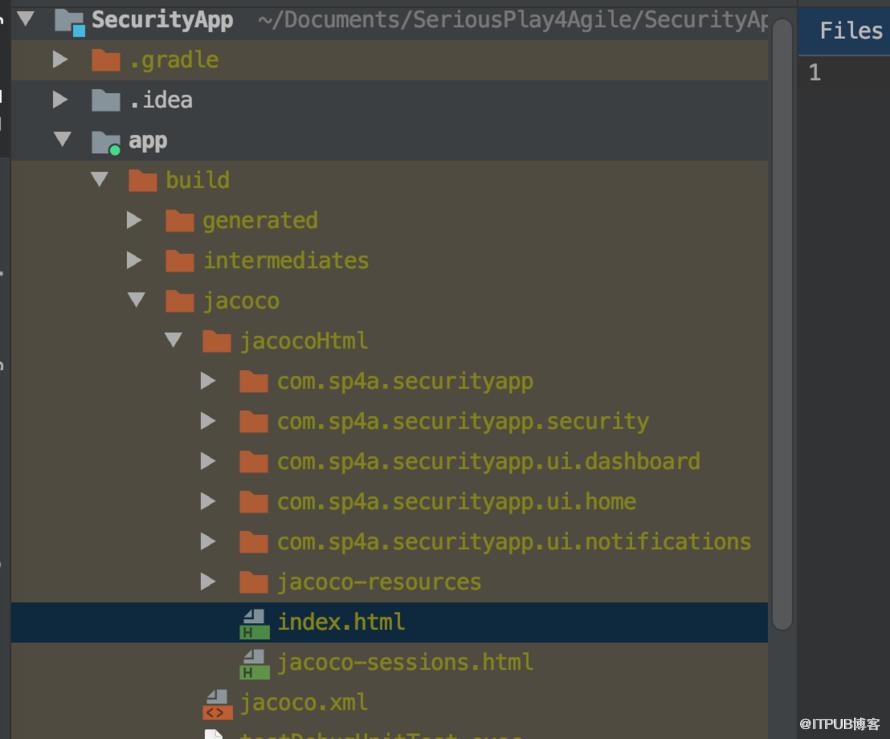
Task: Click the project tree vertical scrollbar
Action: pyautogui.click(x=782, y=324)
